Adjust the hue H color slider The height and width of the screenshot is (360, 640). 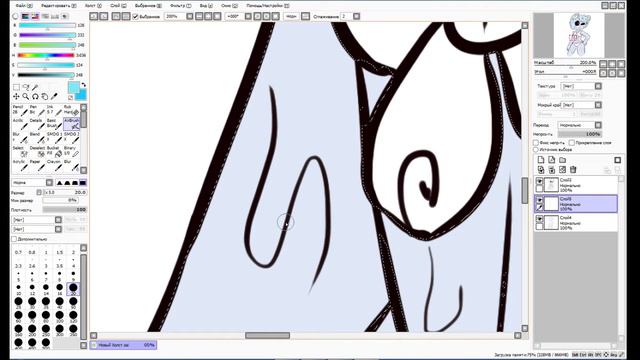click(47, 55)
